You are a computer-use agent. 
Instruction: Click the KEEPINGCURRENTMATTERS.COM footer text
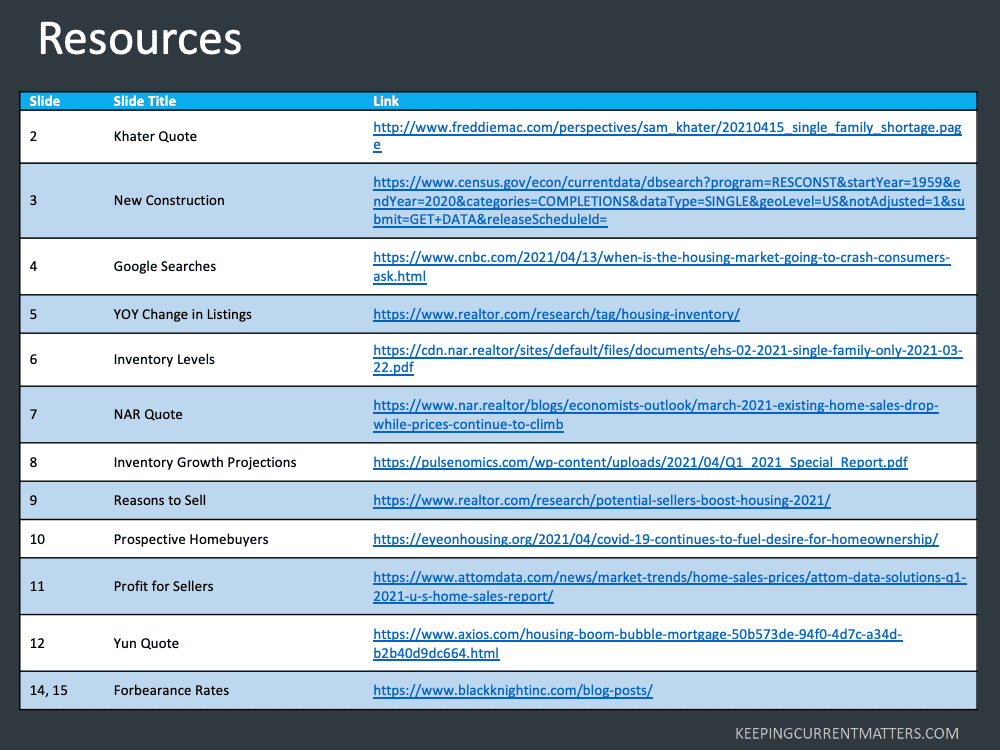tap(847, 733)
